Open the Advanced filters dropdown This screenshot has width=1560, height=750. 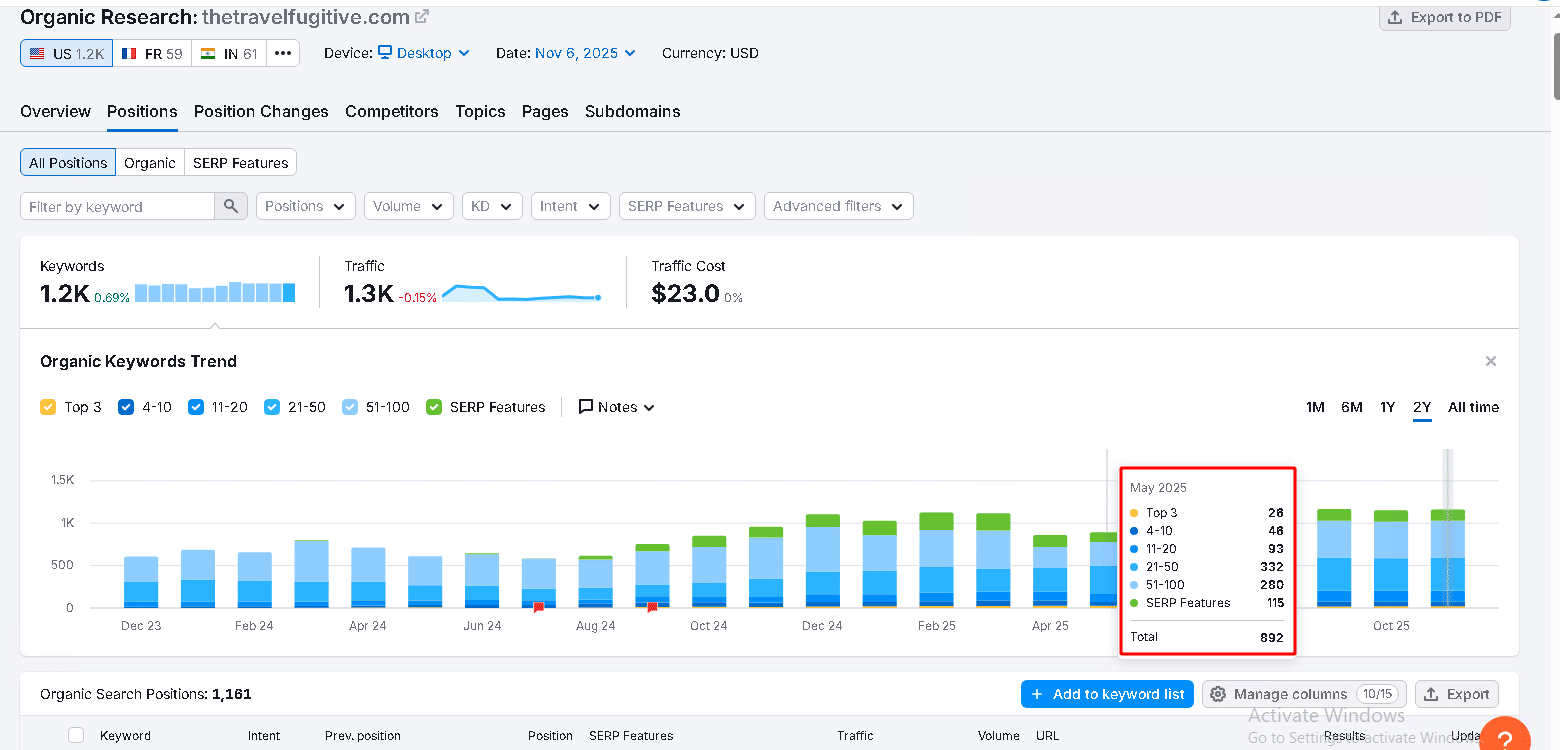pyautogui.click(x=838, y=206)
